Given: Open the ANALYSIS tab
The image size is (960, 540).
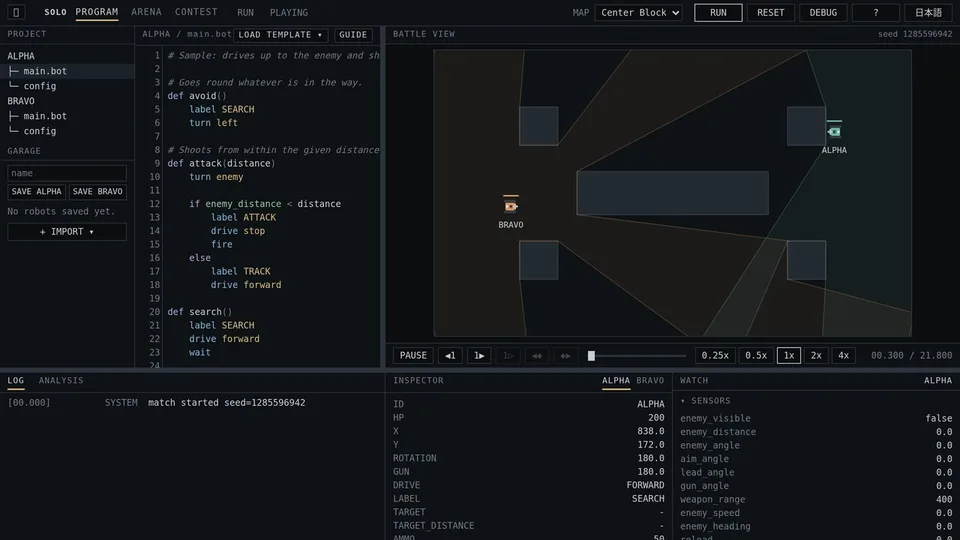Looking at the screenshot, I should [x=61, y=381].
